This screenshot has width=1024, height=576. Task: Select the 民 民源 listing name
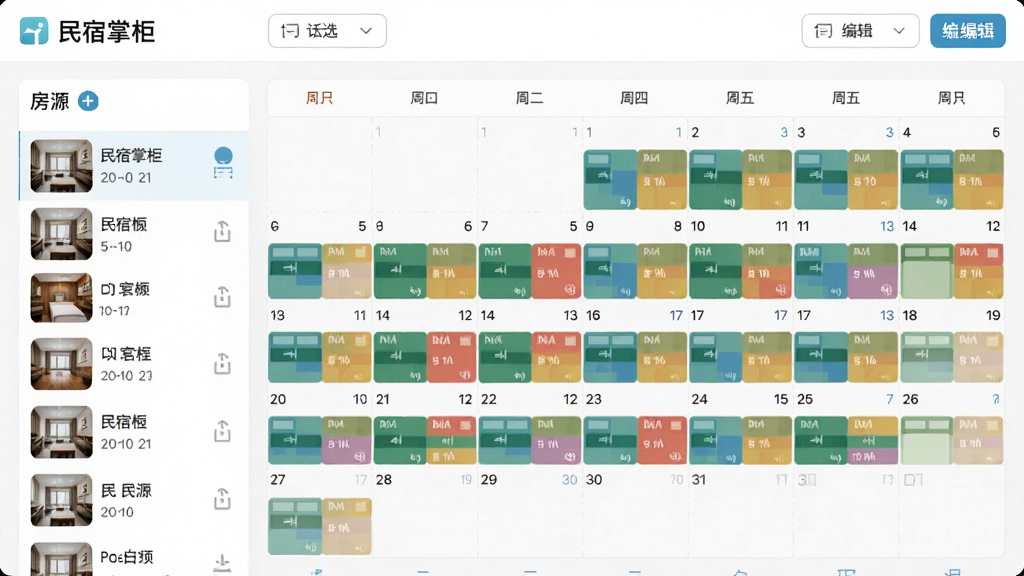click(126, 490)
